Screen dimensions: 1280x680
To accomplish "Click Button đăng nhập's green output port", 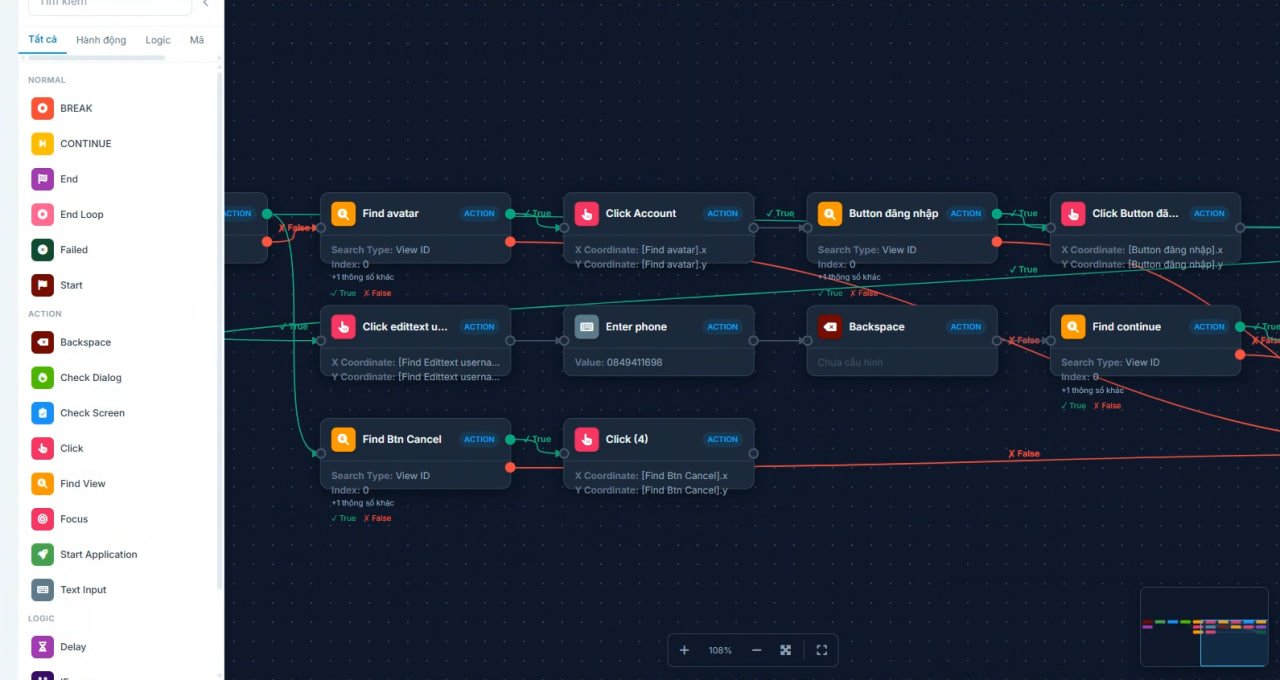I will pos(997,214).
